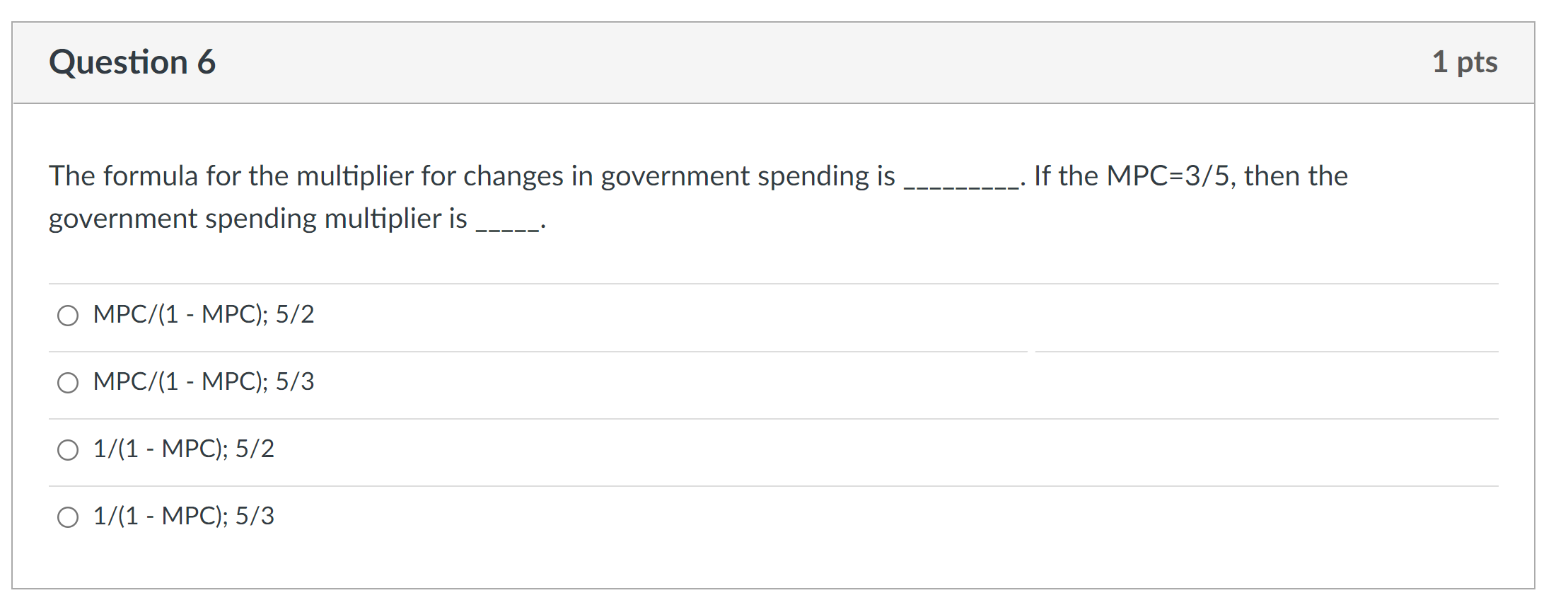The width and height of the screenshot is (1568, 605).
Task: Select the radio button for 1/(1 - MPC); 5/2
Action: (x=69, y=449)
